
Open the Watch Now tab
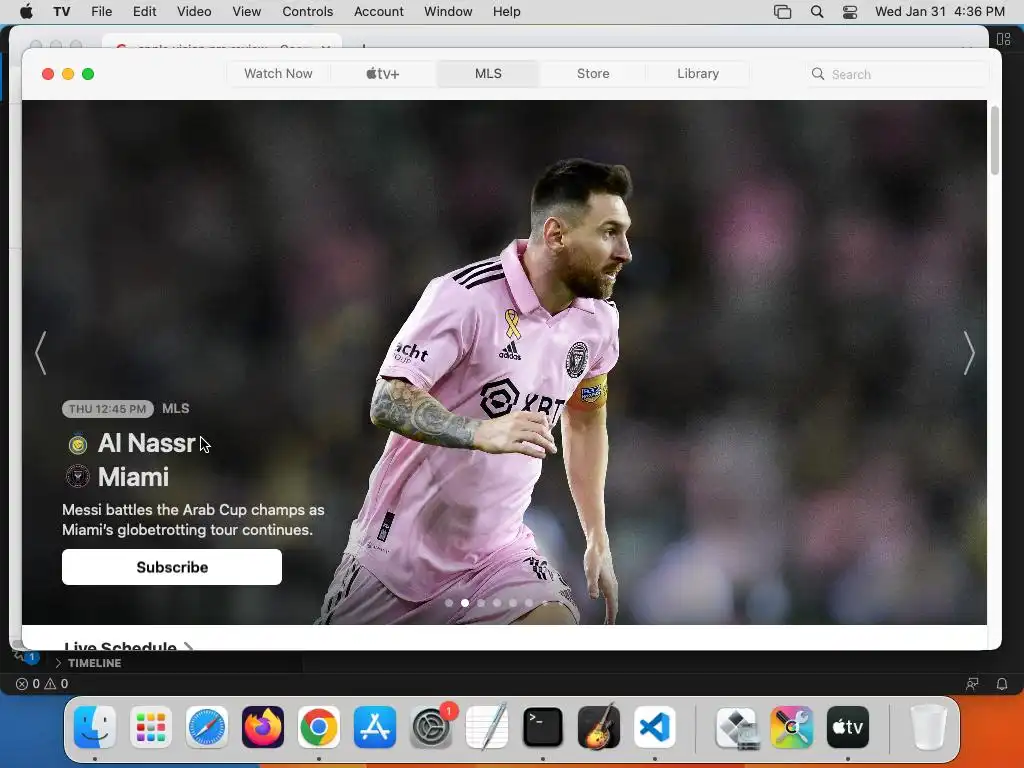click(x=278, y=74)
